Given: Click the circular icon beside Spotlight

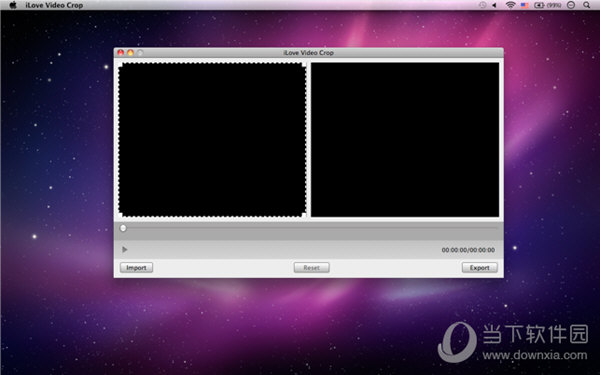Looking at the screenshot, I should [571, 5].
